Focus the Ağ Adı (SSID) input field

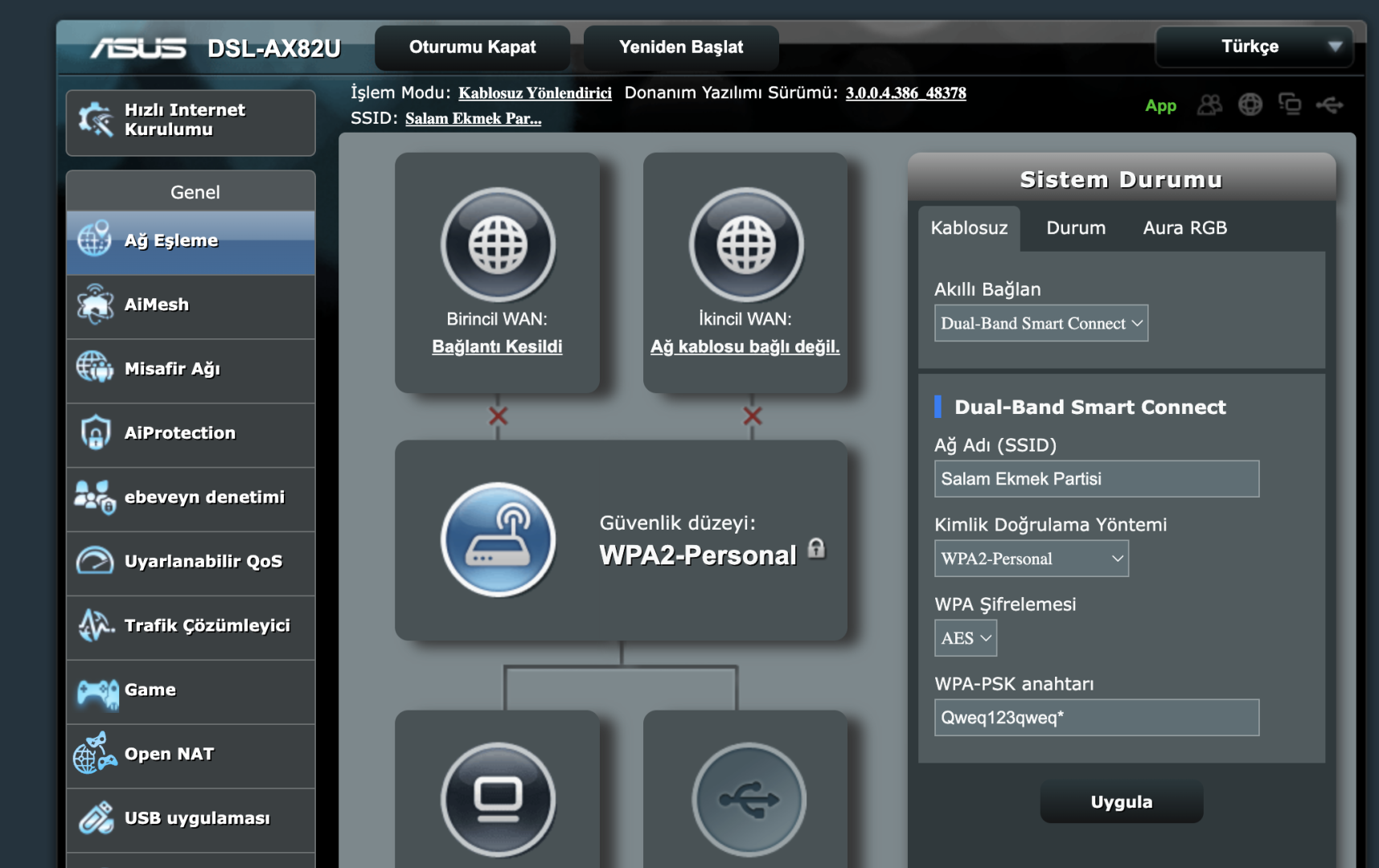tap(1097, 479)
